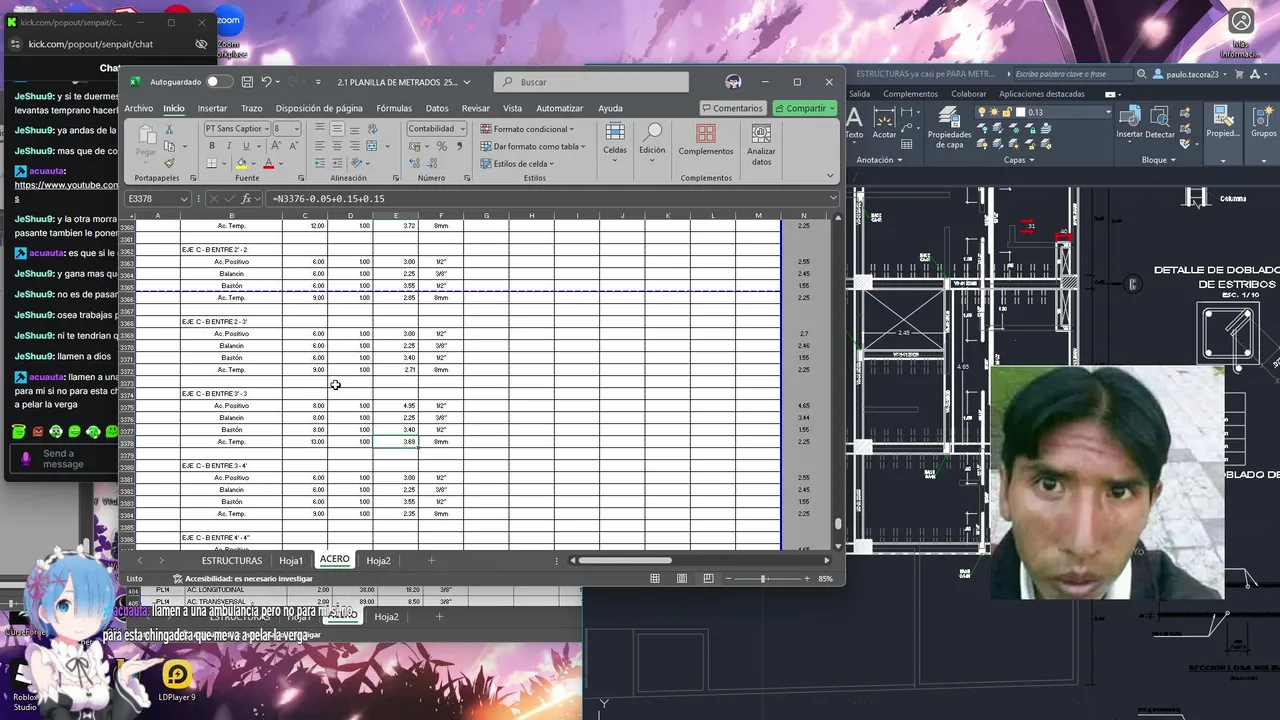The image size is (1280, 720).
Task: Click the Save icon in Excel title bar
Action: tap(245, 82)
